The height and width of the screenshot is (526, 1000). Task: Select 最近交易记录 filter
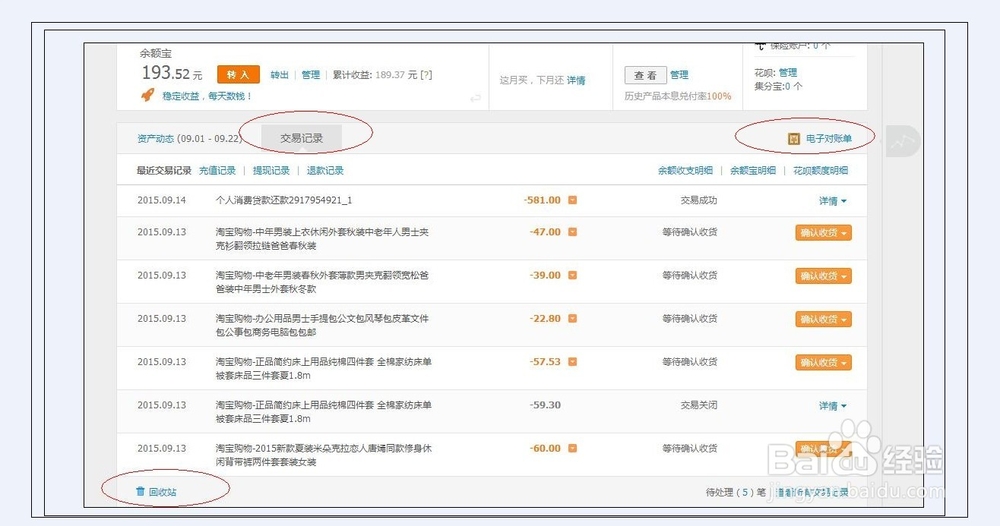[x=164, y=170]
